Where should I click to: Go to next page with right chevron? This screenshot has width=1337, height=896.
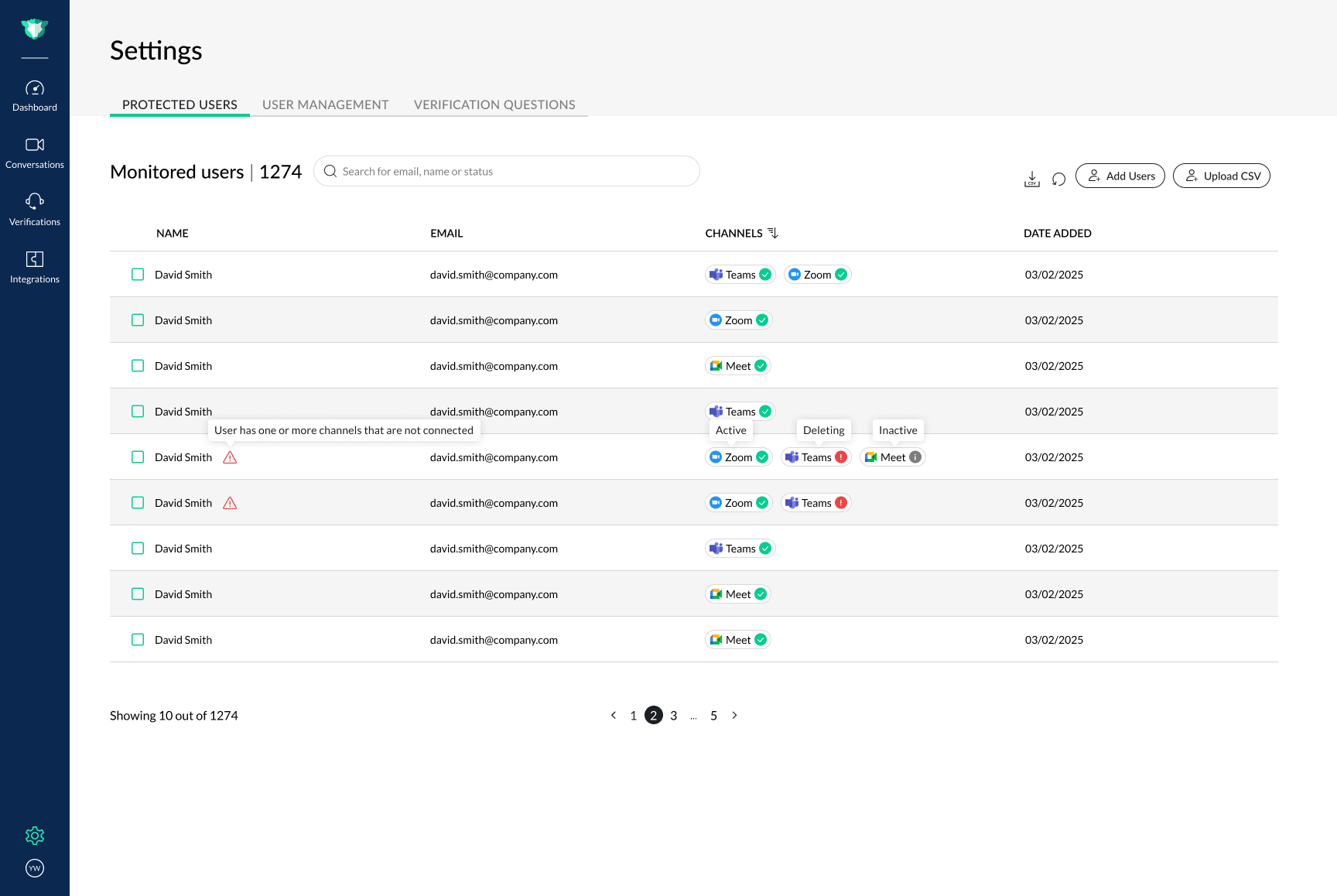(x=734, y=716)
